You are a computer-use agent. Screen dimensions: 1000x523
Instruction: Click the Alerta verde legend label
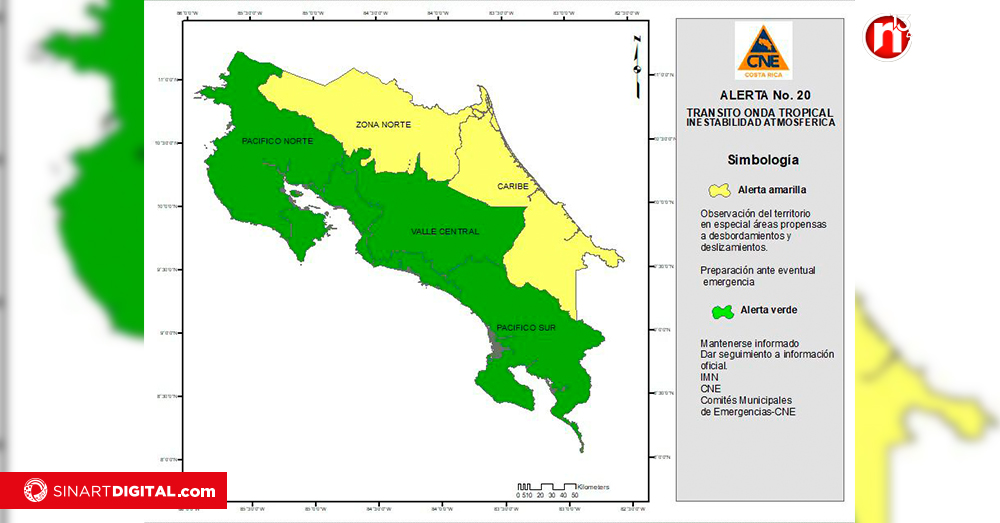[x=768, y=310]
